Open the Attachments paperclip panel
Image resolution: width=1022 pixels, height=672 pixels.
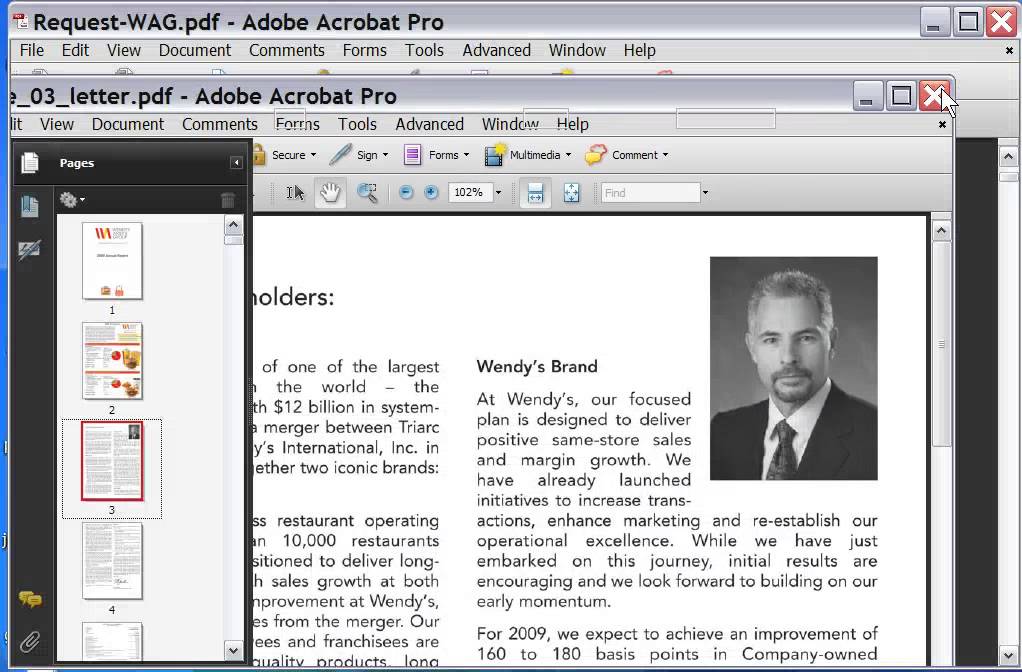pos(30,642)
